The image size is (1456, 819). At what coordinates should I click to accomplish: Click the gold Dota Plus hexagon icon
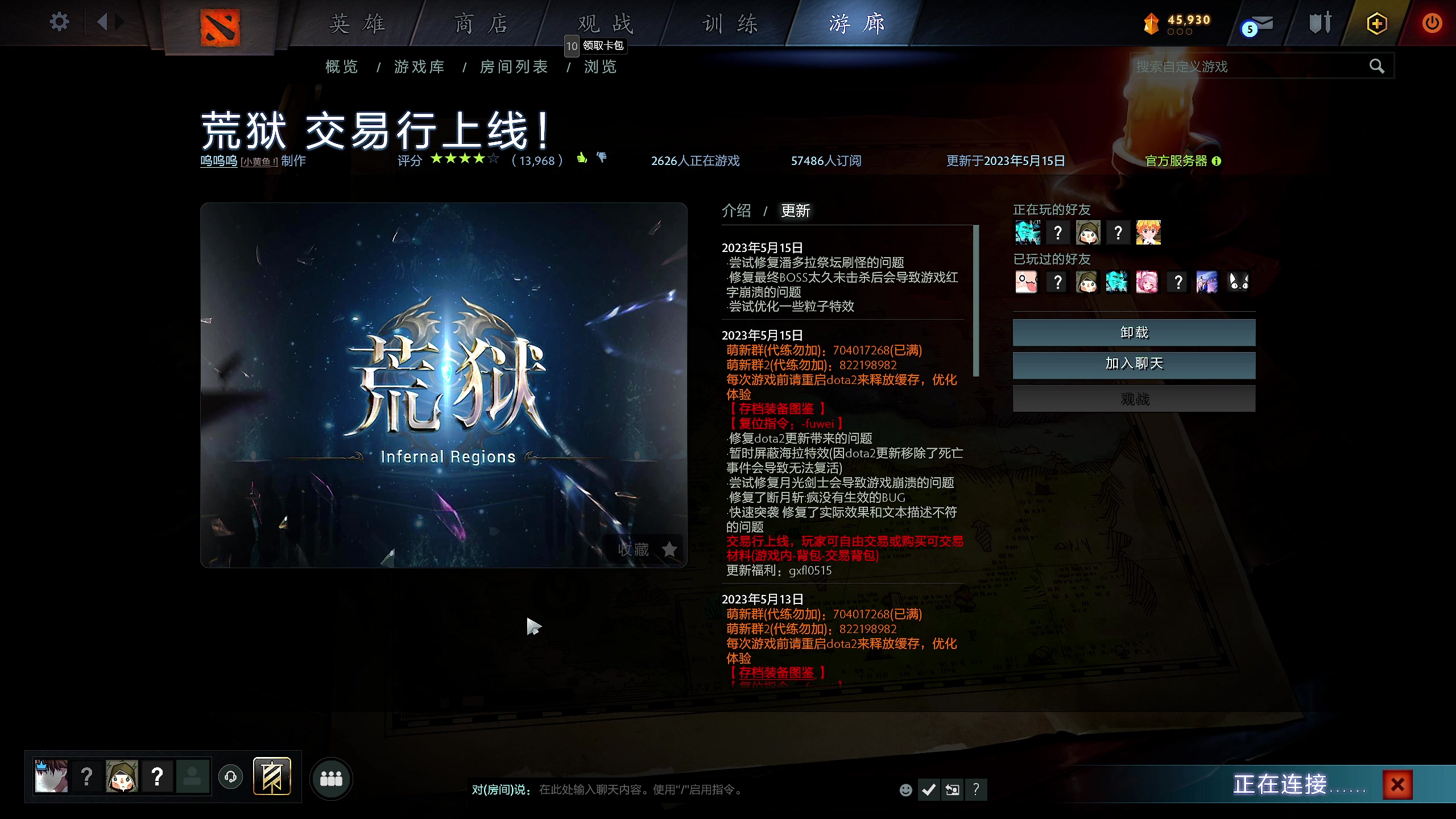(x=1376, y=23)
